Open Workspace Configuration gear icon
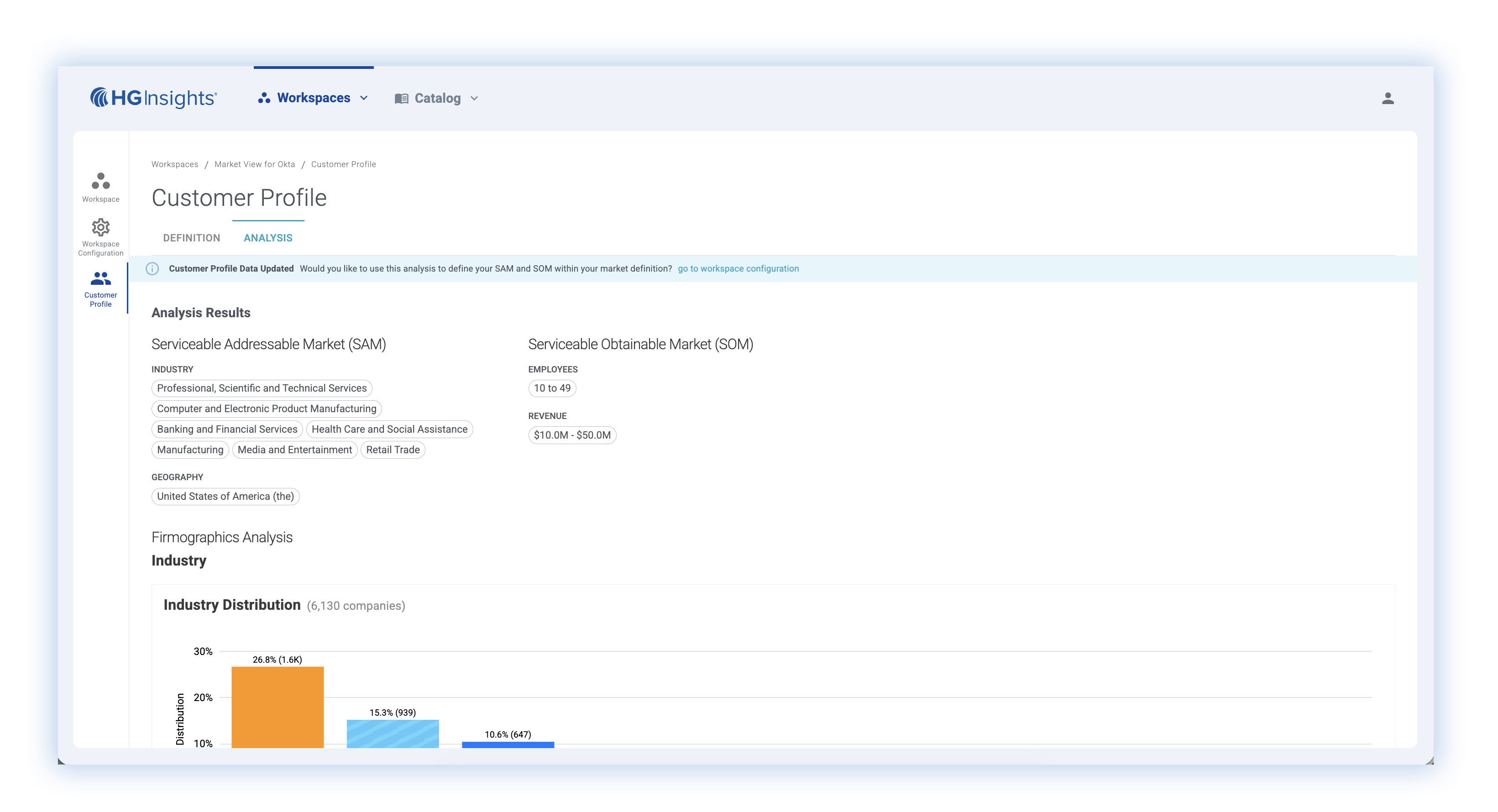This screenshot has height=812, width=1498. 100,227
